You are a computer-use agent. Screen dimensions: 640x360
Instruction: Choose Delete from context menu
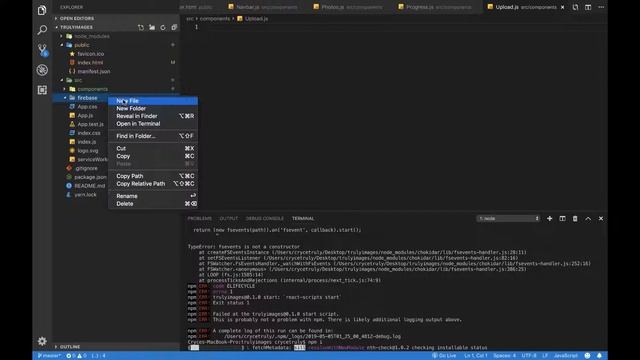point(153,204)
